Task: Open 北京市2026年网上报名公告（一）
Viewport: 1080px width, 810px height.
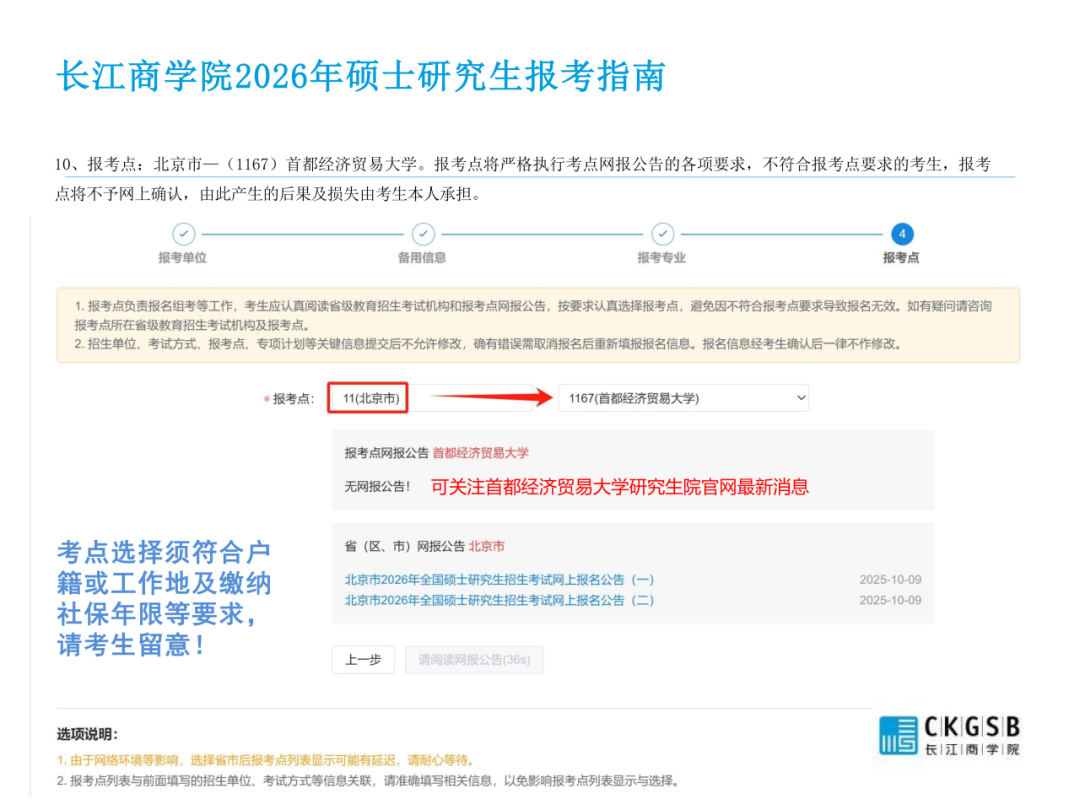Action: [x=499, y=580]
